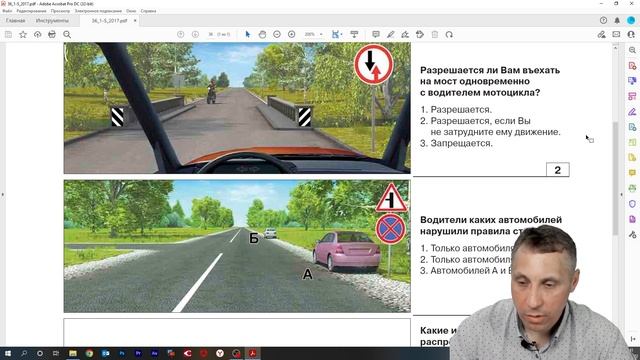The image size is (640, 360).
Task: Click the fit page view icon
Action: 335,35
